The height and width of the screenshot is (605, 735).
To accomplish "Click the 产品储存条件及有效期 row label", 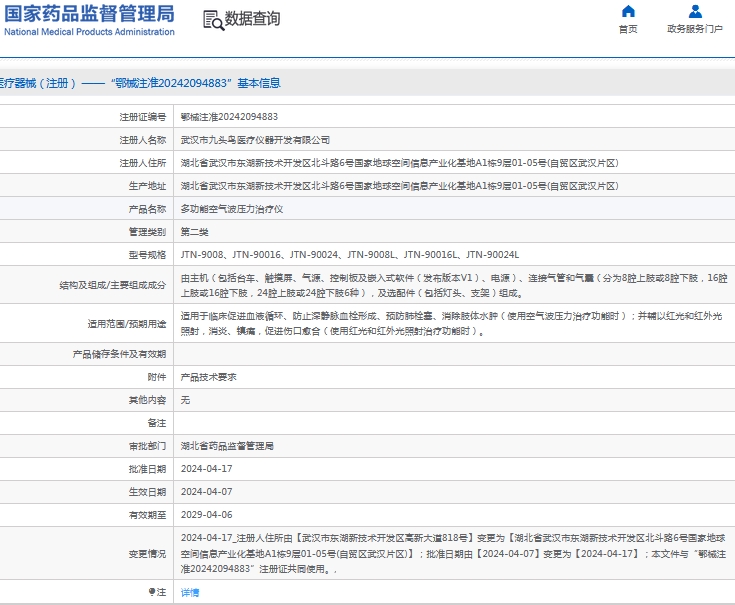I will pos(119,354).
